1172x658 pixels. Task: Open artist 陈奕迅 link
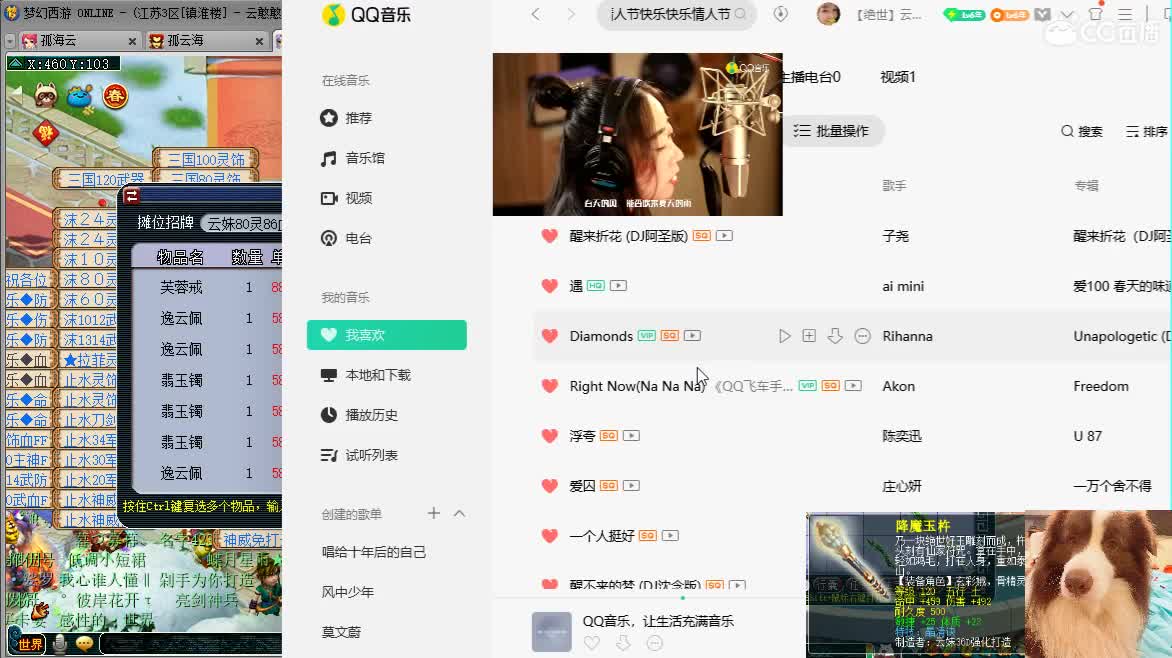(x=901, y=436)
